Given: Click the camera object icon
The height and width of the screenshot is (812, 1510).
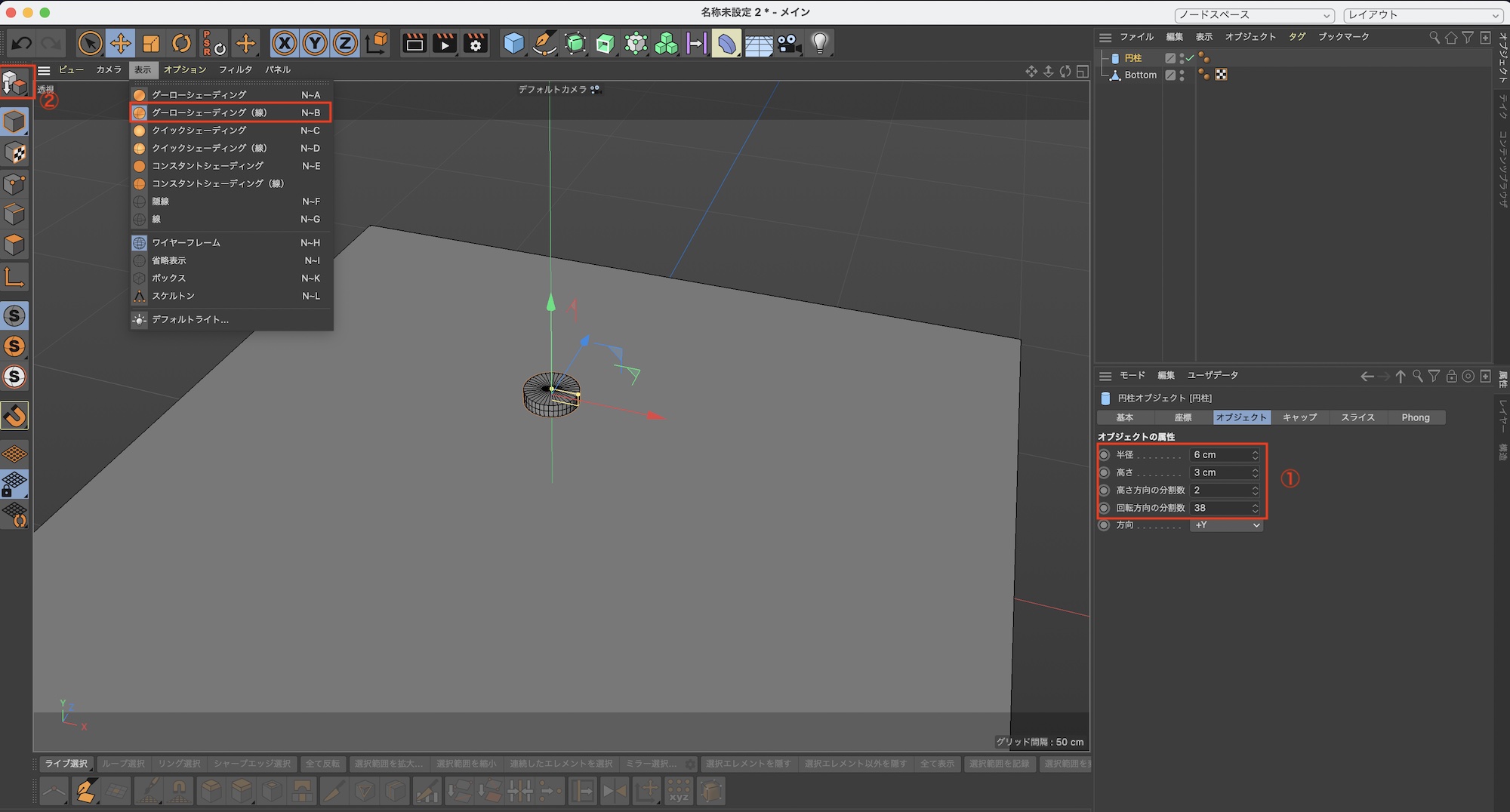Looking at the screenshot, I should pos(789,44).
